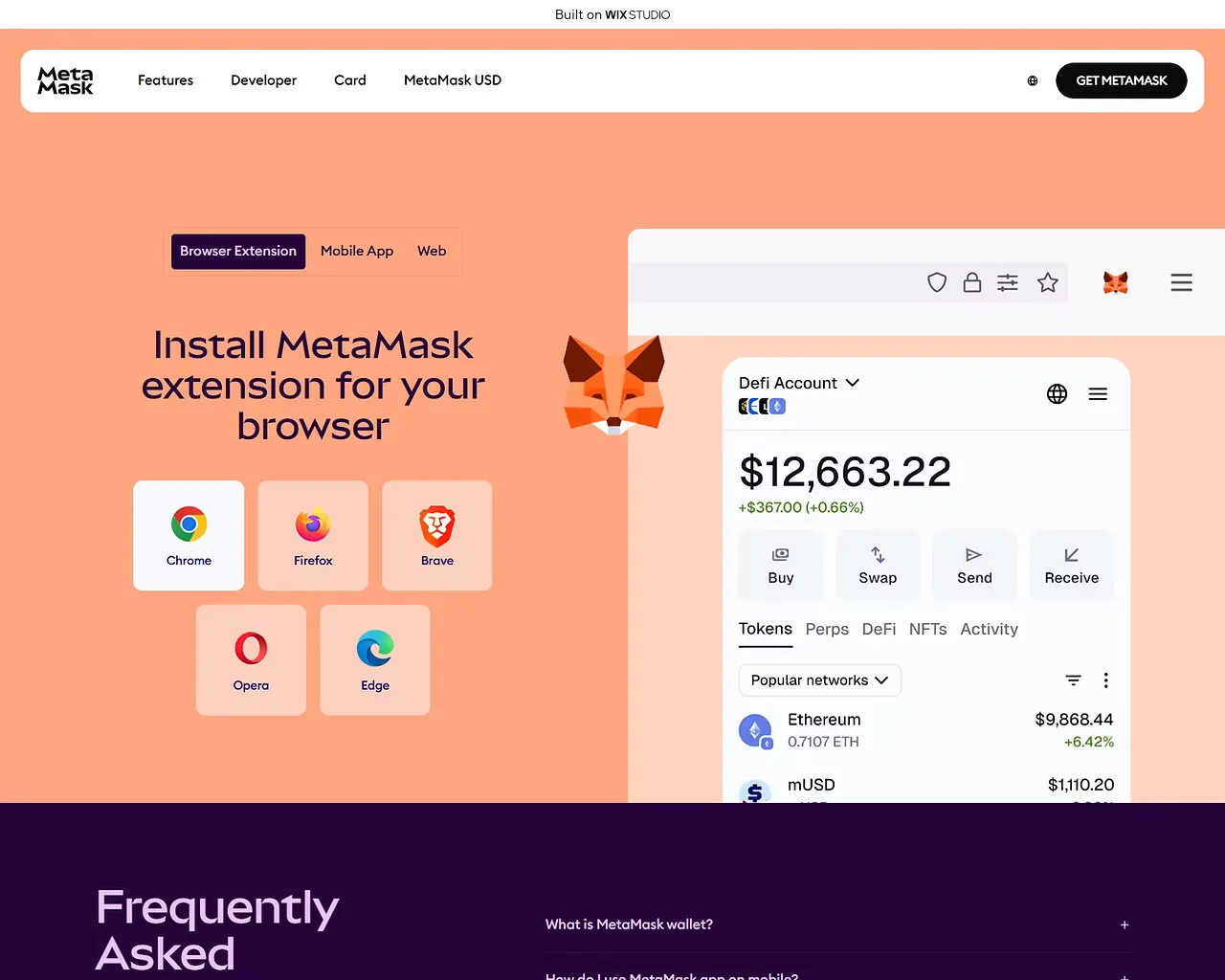The width and height of the screenshot is (1225, 980).
Task: Expand the Defi Account dropdown
Action: click(799, 383)
